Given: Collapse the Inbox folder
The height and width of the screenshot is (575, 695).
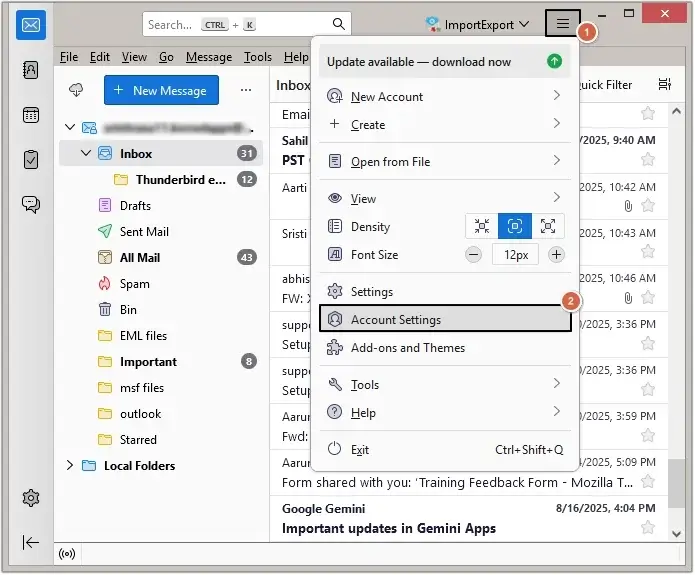Looking at the screenshot, I should point(86,153).
